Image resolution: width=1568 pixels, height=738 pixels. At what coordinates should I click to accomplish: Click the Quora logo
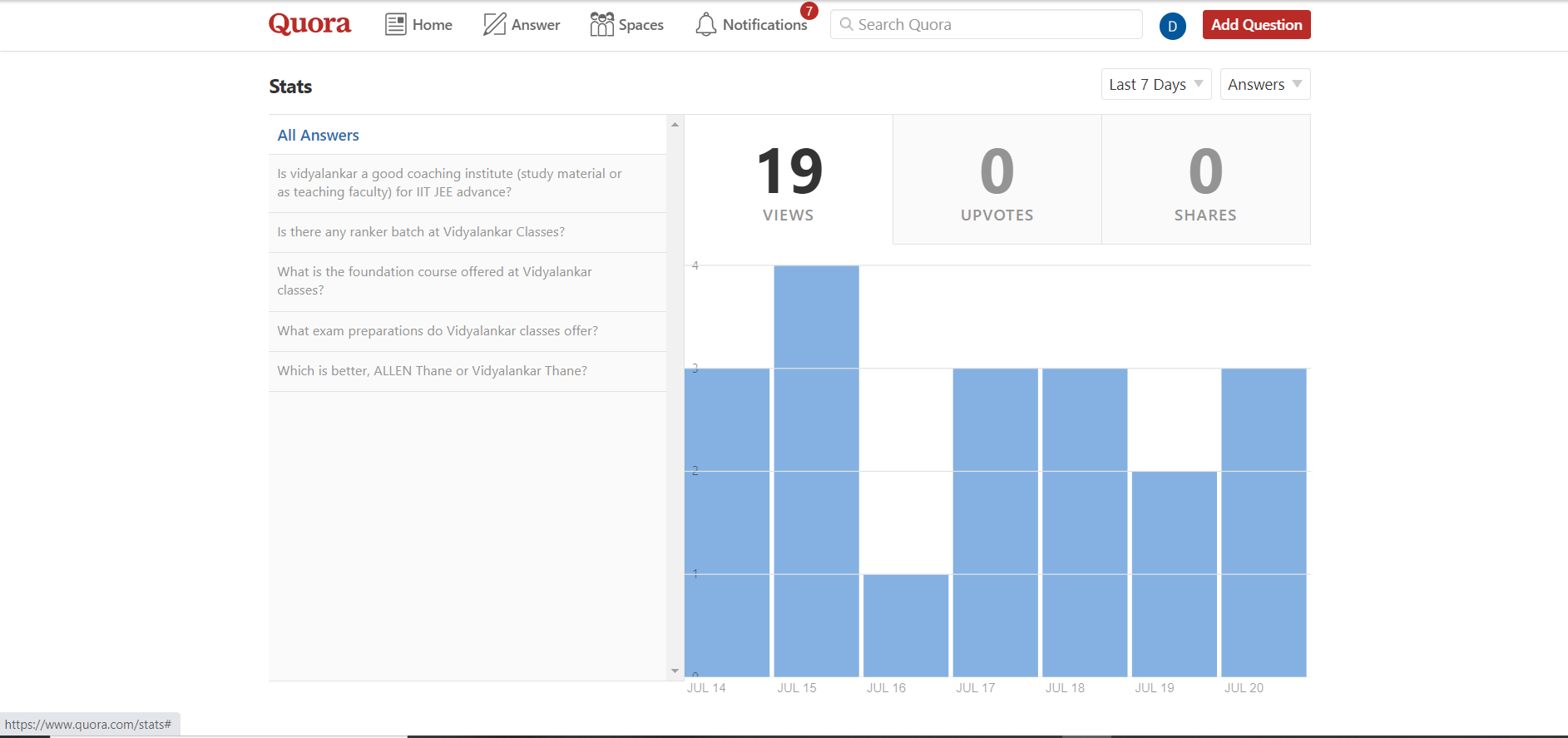(x=309, y=24)
